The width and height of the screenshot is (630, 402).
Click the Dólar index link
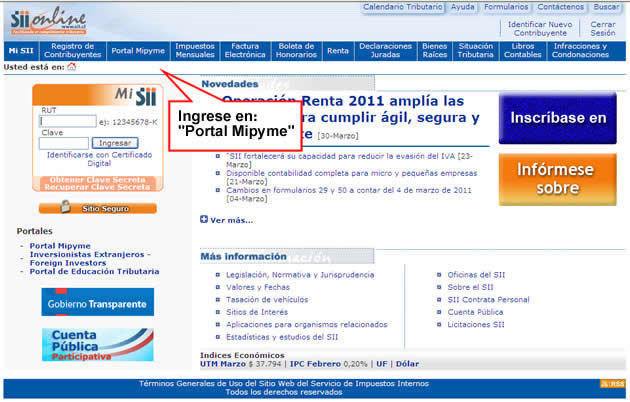coord(407,364)
